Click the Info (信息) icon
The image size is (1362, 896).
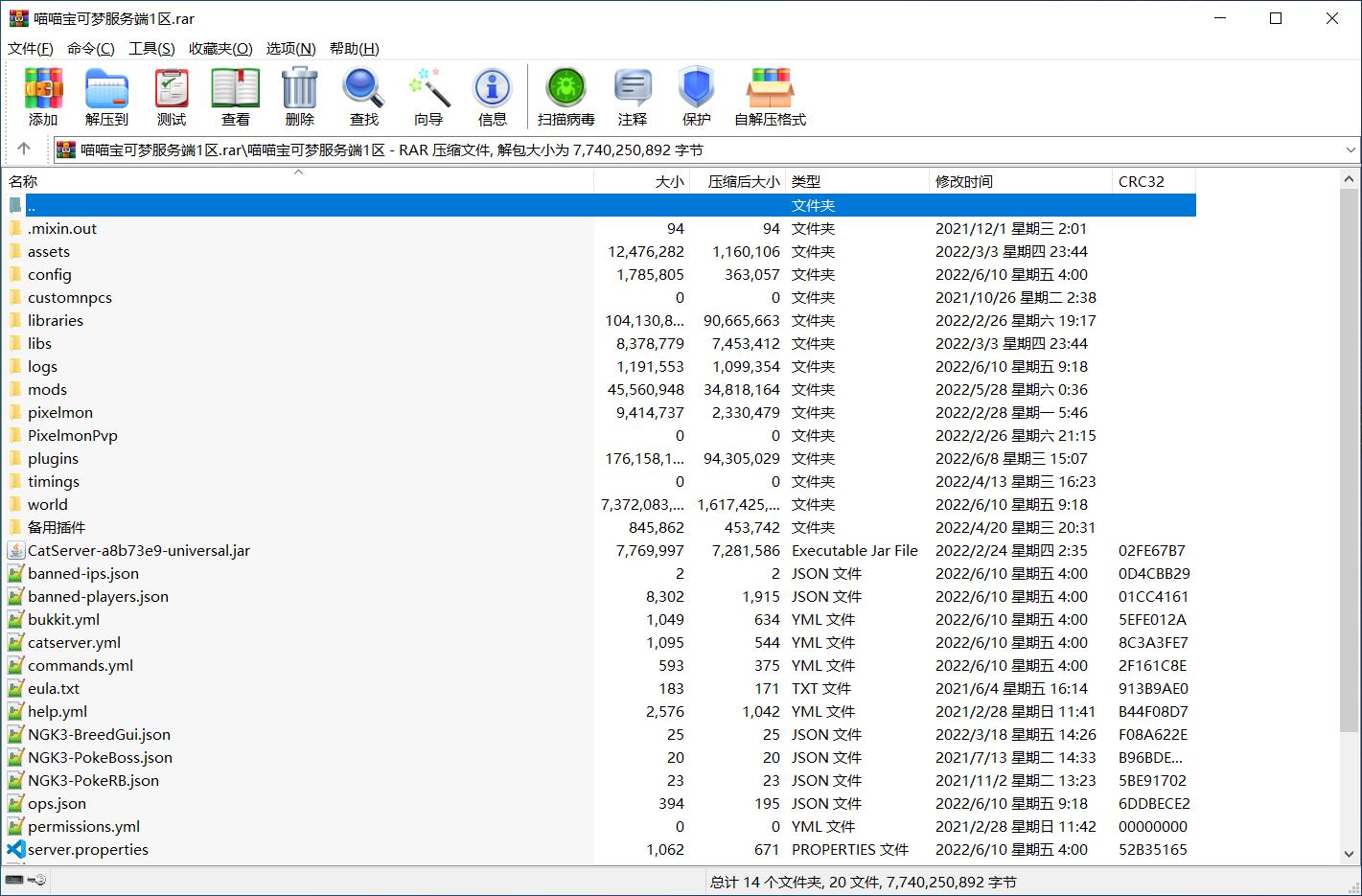[x=493, y=88]
